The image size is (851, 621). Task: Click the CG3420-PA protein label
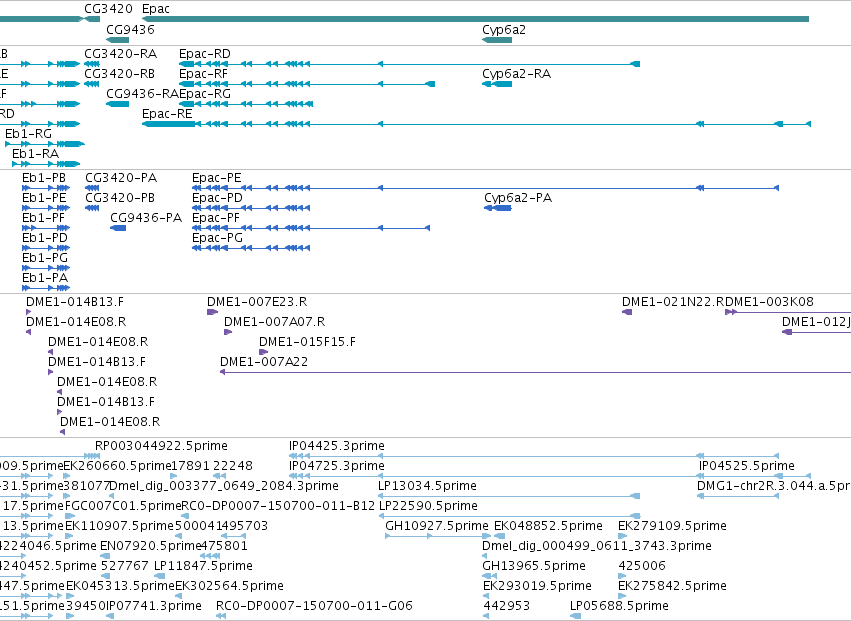coord(121,178)
